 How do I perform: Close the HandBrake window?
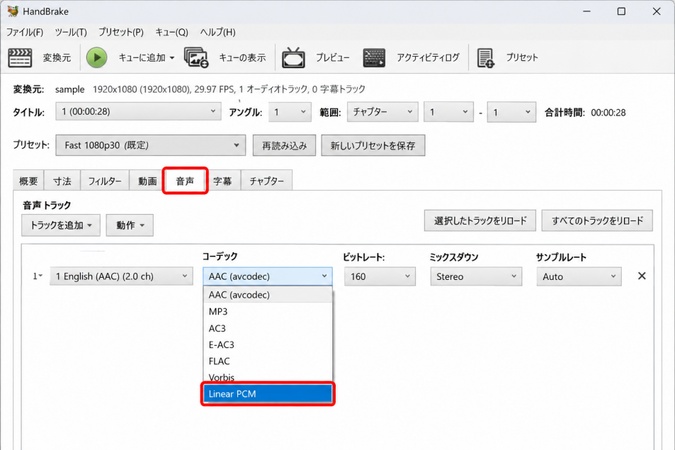click(x=656, y=11)
